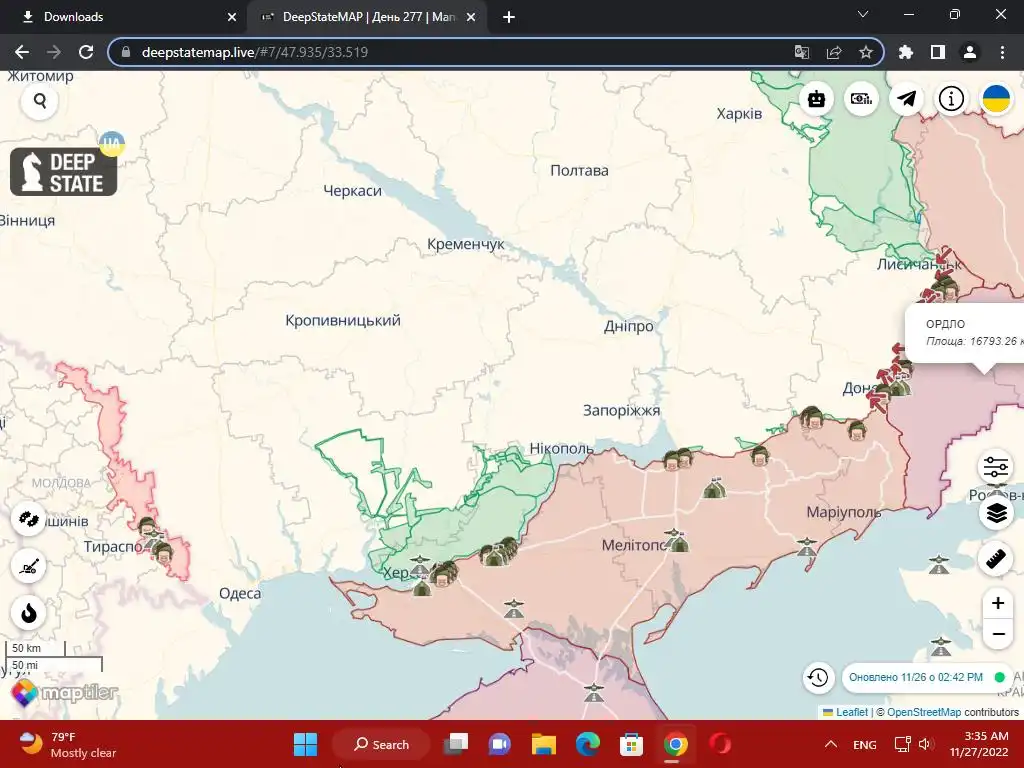Toggle the military units icon button
The width and height of the screenshot is (1024, 768).
[29, 519]
